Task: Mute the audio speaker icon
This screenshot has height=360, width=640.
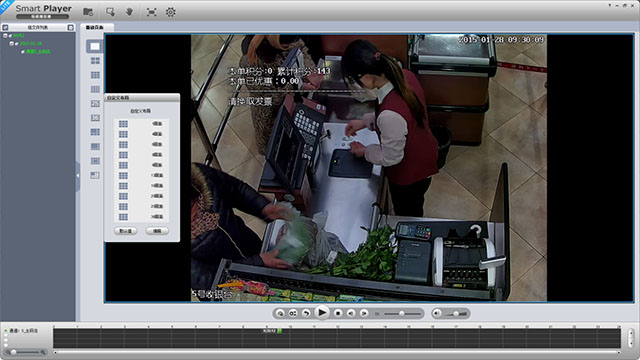Action: point(437,313)
